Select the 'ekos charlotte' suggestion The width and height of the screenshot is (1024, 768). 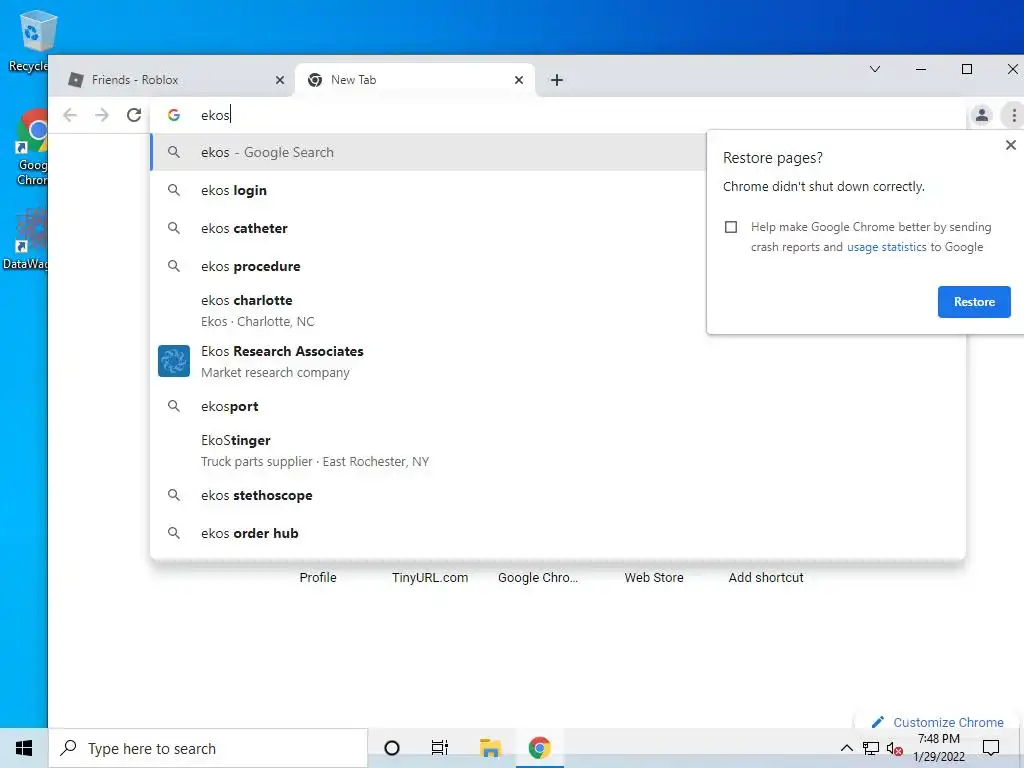pos(428,310)
